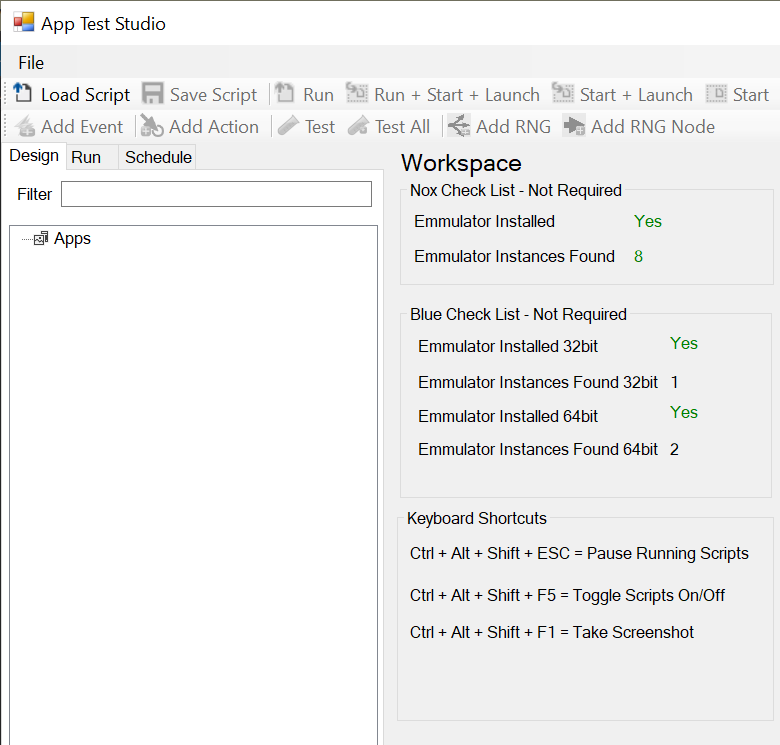Click inside the Filter text field
Viewport: 780px width, 745px height.
click(x=216, y=194)
